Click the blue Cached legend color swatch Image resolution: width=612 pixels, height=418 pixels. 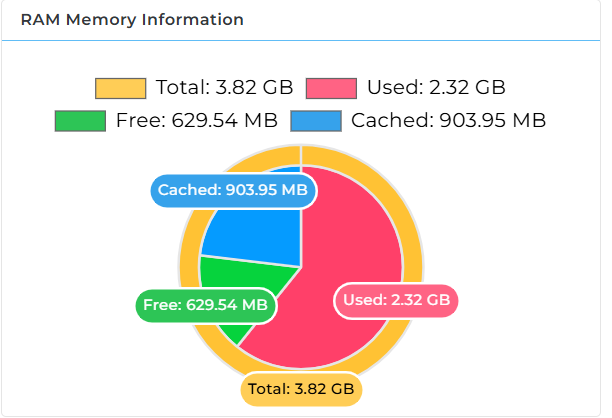(x=316, y=121)
